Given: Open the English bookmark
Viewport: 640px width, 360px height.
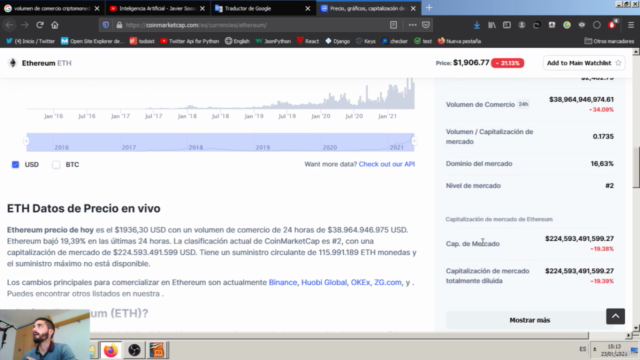Looking at the screenshot, I should point(238,41).
